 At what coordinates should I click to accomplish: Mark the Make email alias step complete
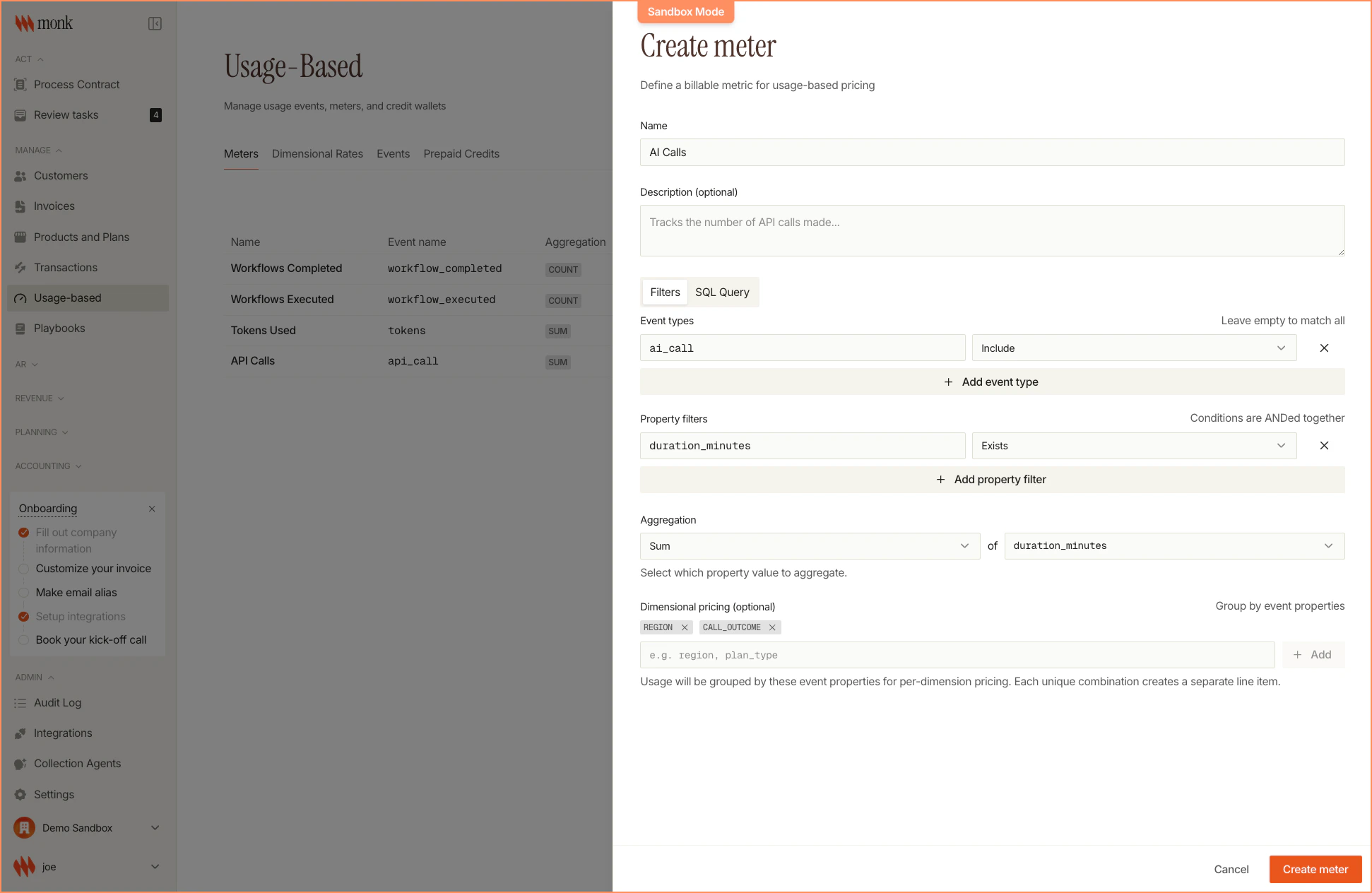pos(23,592)
